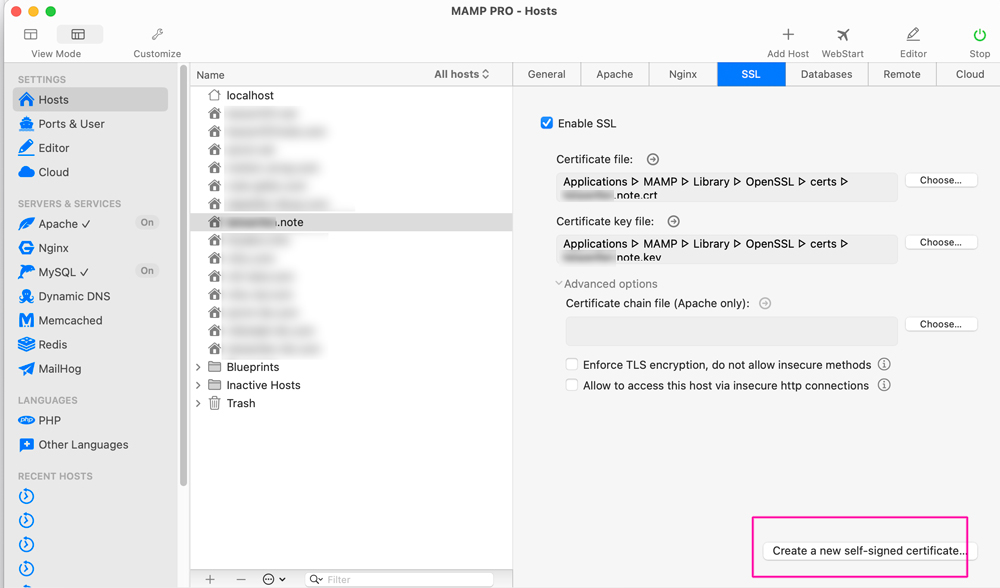Uncheck the Enable SSL checkbox
Image resolution: width=1000 pixels, height=588 pixels.
[x=547, y=123]
